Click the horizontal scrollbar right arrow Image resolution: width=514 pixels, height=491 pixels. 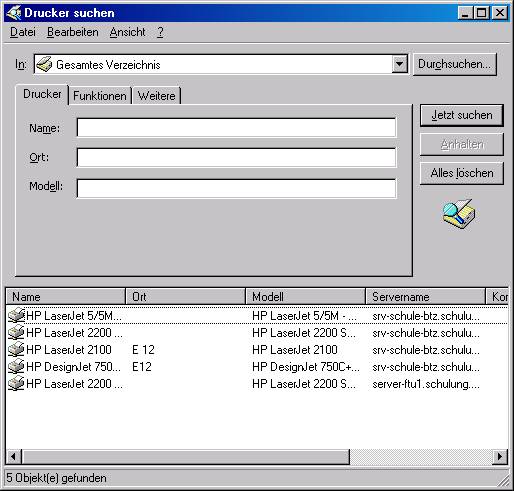point(500,456)
